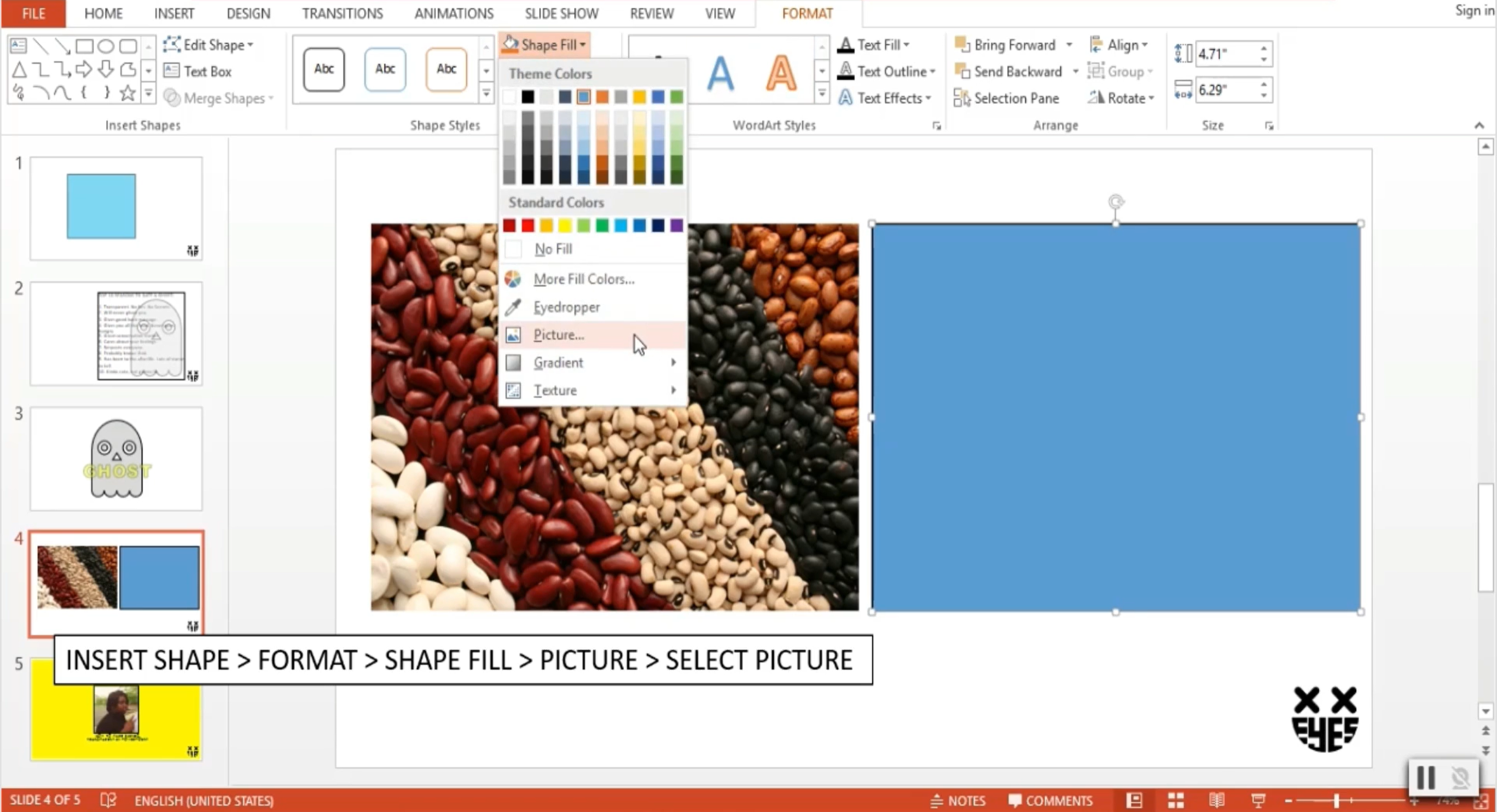Select No Fill option
This screenshot has height=812, width=1497.
(x=553, y=249)
